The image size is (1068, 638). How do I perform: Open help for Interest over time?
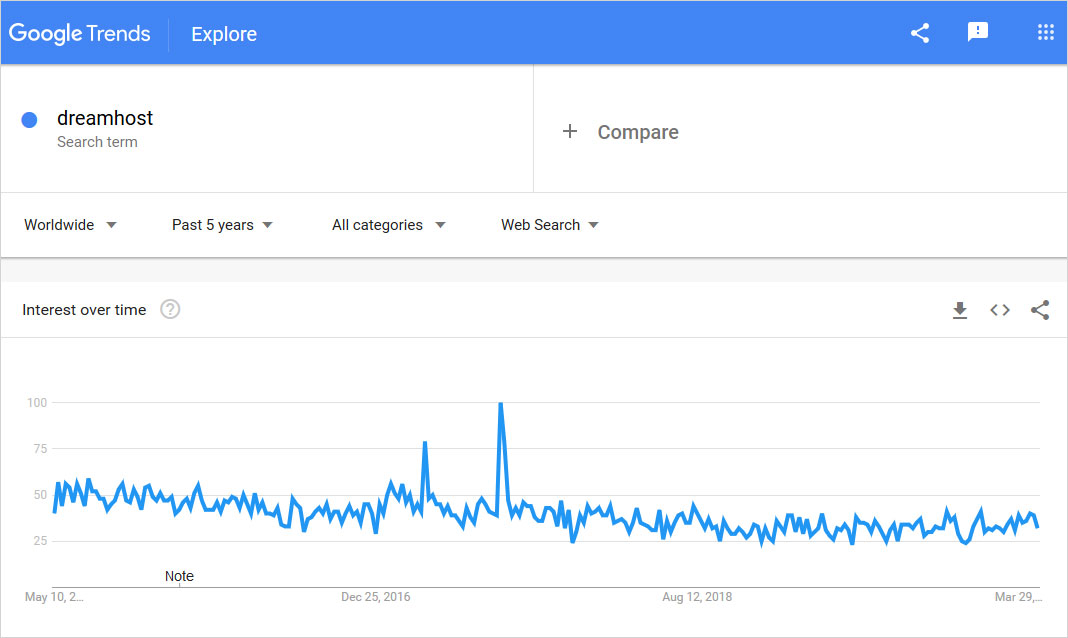[x=170, y=310]
